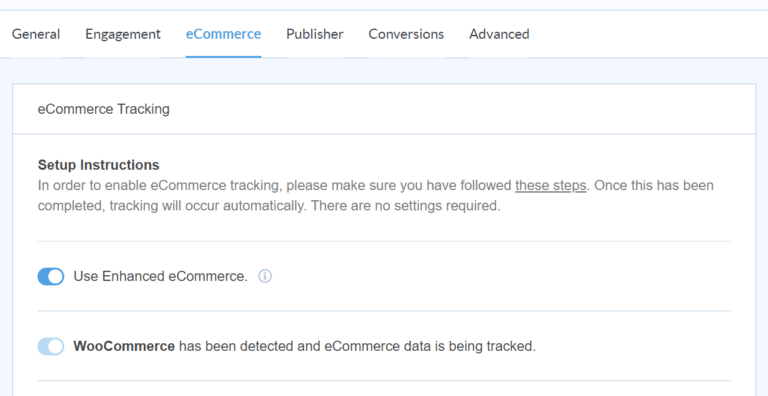
Task: Click empty tab bar area right of Advanced
Action: 647,34
